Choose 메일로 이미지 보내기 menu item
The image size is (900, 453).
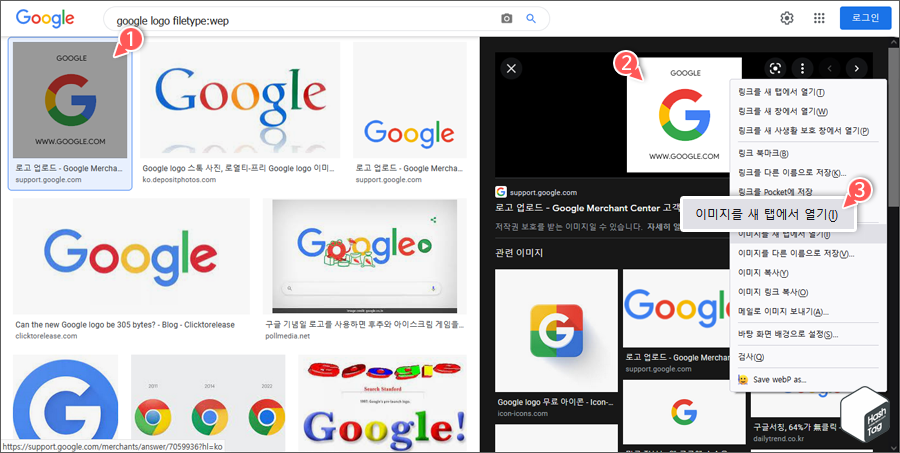(x=809, y=312)
